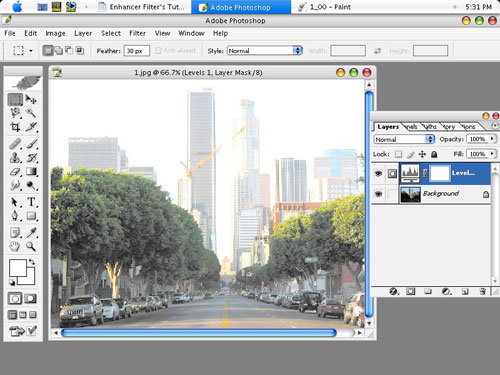The width and height of the screenshot is (500, 375).
Task: Open the layer blend mode dropdown
Action: click(x=404, y=139)
